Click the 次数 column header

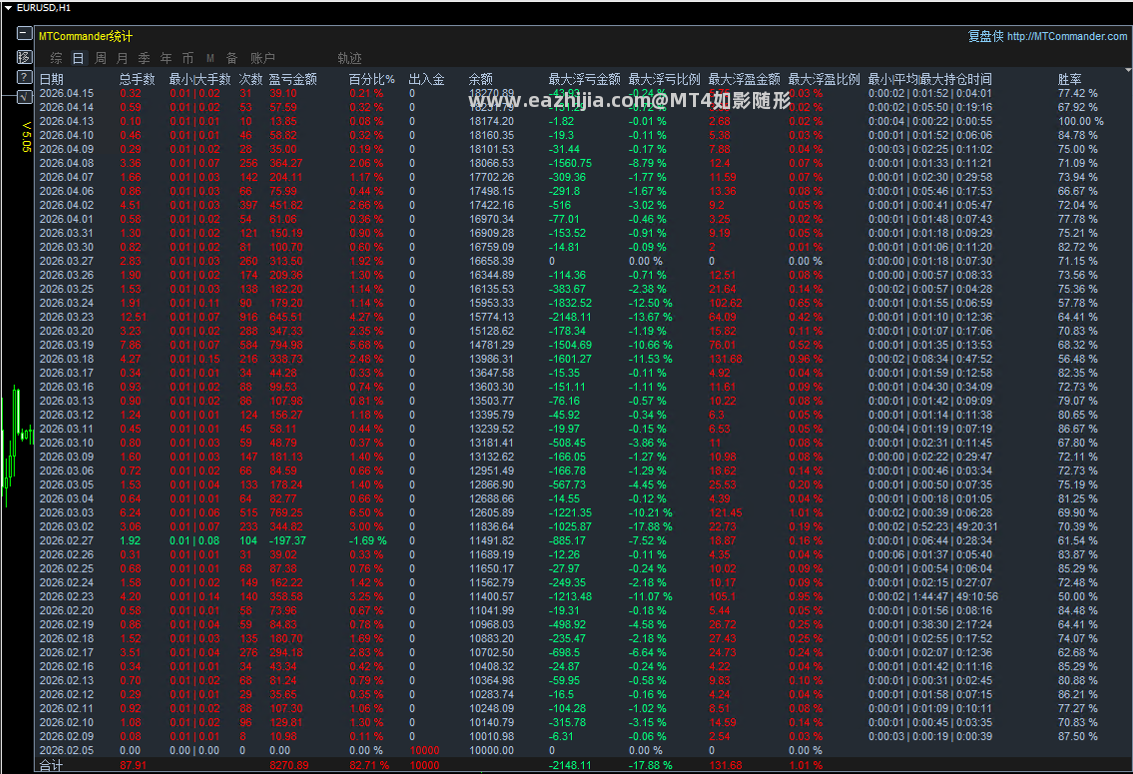[251, 79]
